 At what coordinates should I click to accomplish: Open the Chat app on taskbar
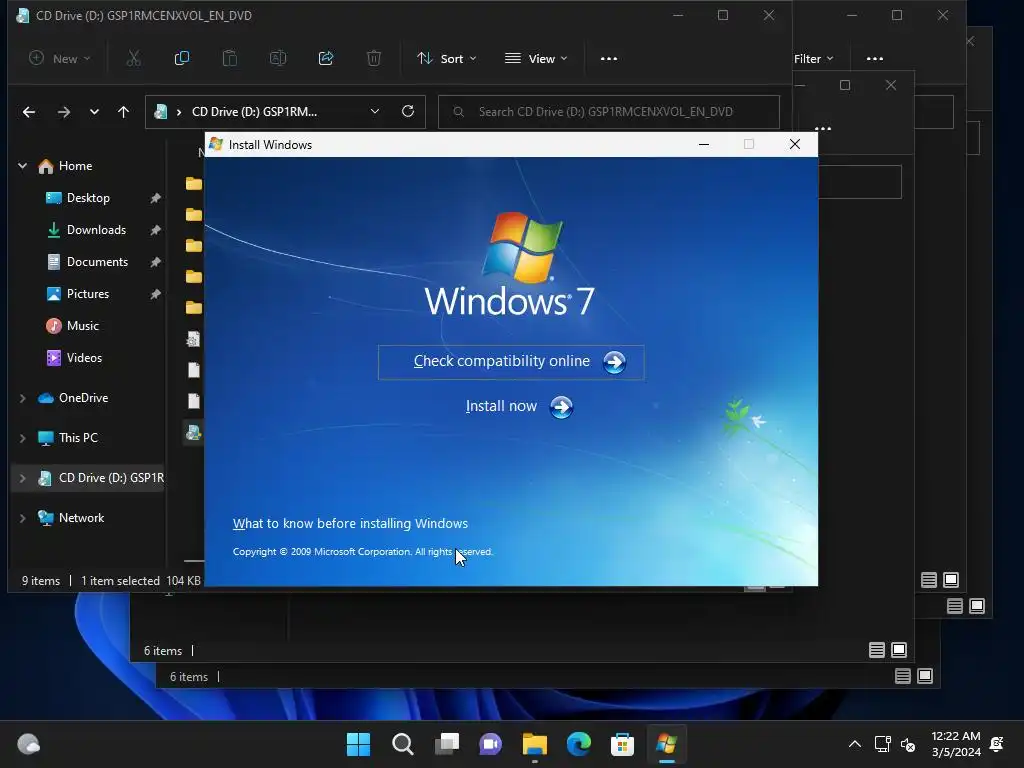[x=490, y=744]
